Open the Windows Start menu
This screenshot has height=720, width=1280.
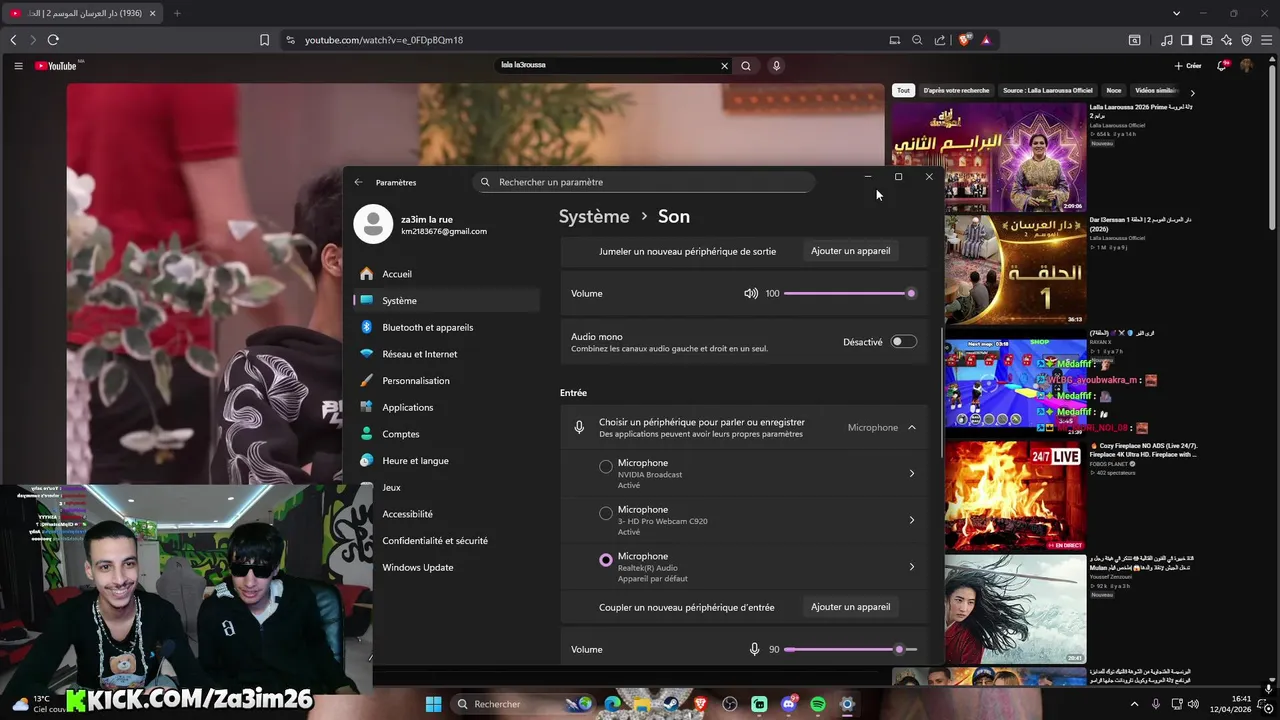click(x=433, y=704)
